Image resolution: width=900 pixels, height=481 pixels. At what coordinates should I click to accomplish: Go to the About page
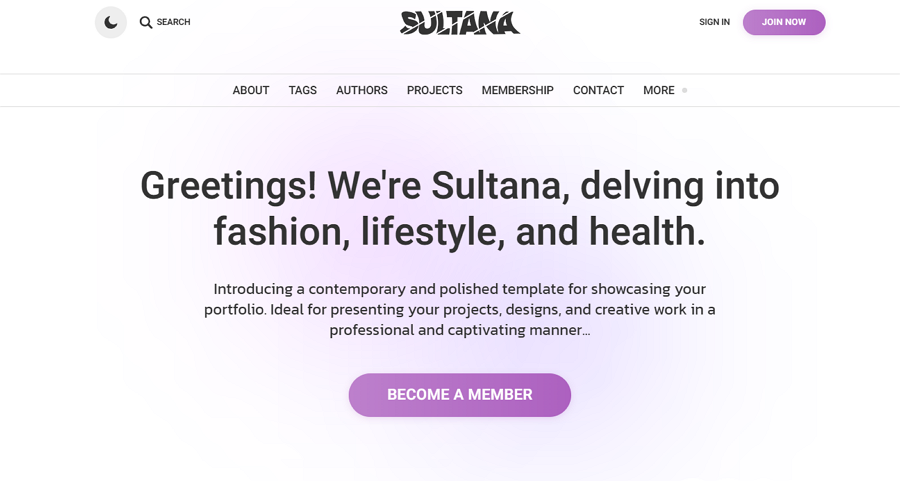[251, 90]
